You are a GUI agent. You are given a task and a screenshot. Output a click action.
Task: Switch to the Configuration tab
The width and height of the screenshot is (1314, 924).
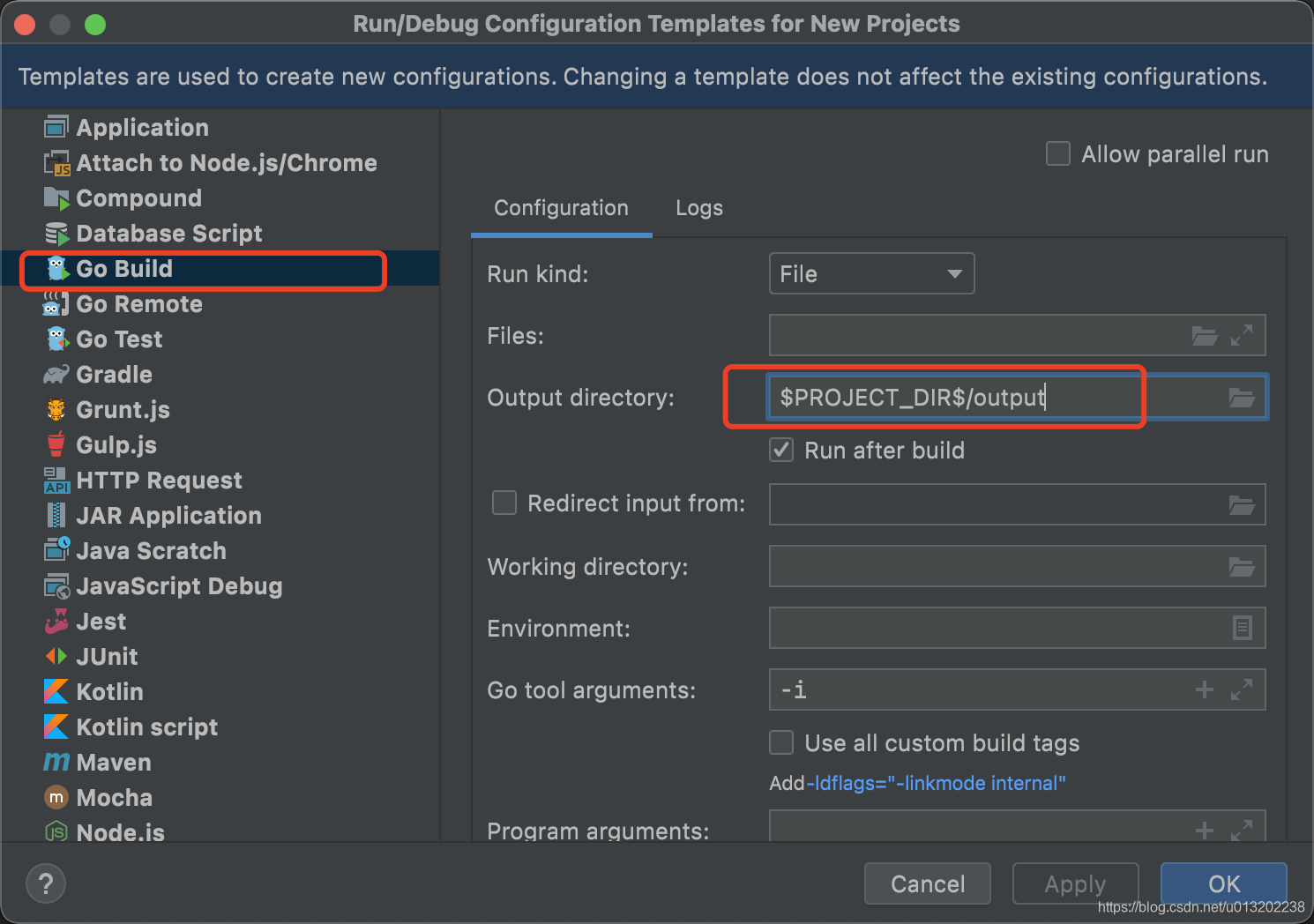561,208
